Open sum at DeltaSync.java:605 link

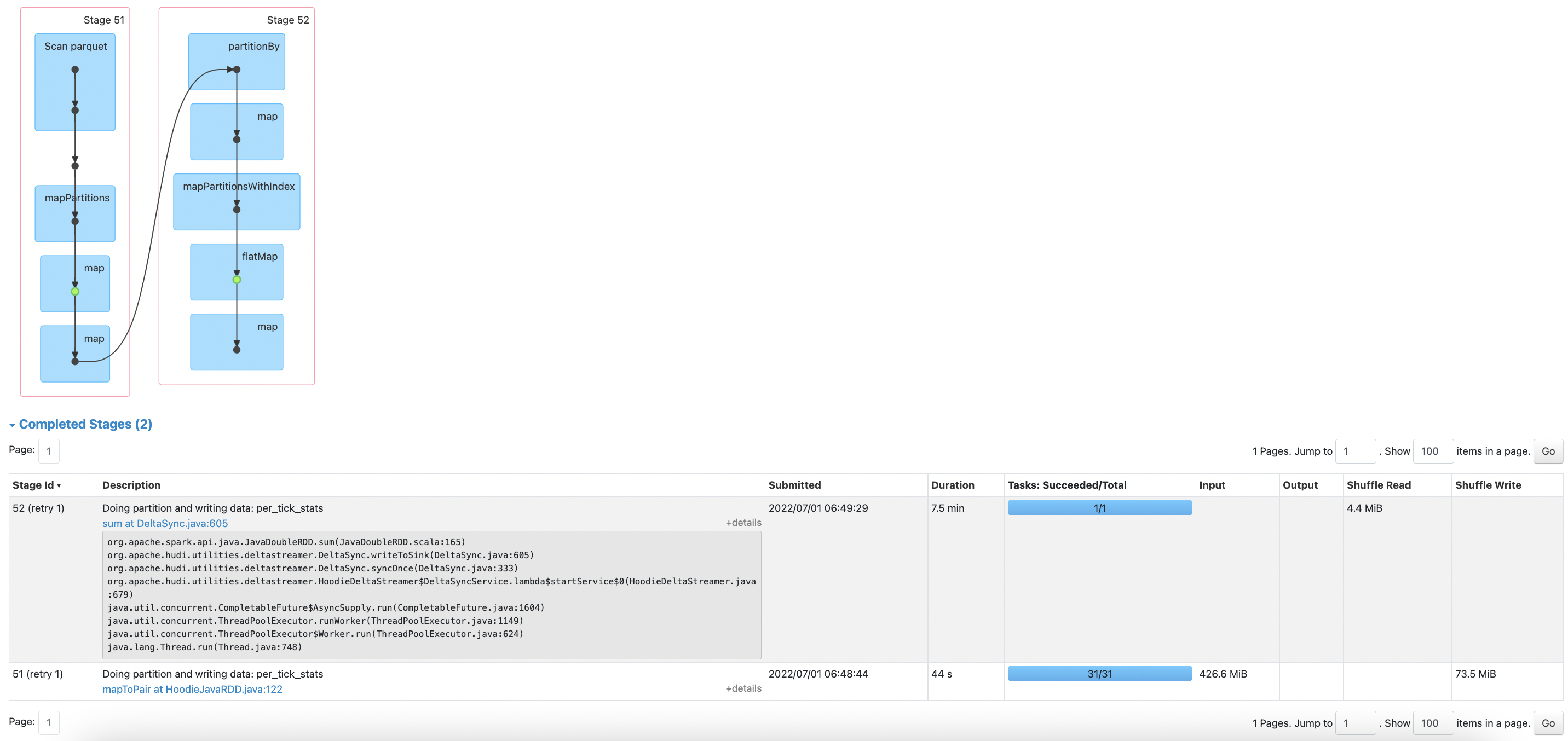165,523
